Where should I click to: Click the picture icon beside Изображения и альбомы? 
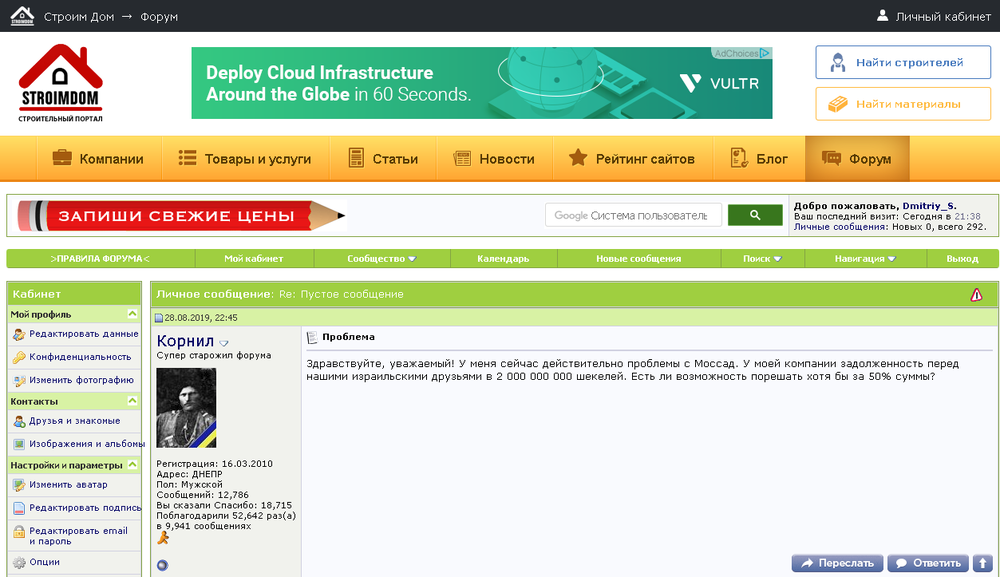click(x=19, y=444)
